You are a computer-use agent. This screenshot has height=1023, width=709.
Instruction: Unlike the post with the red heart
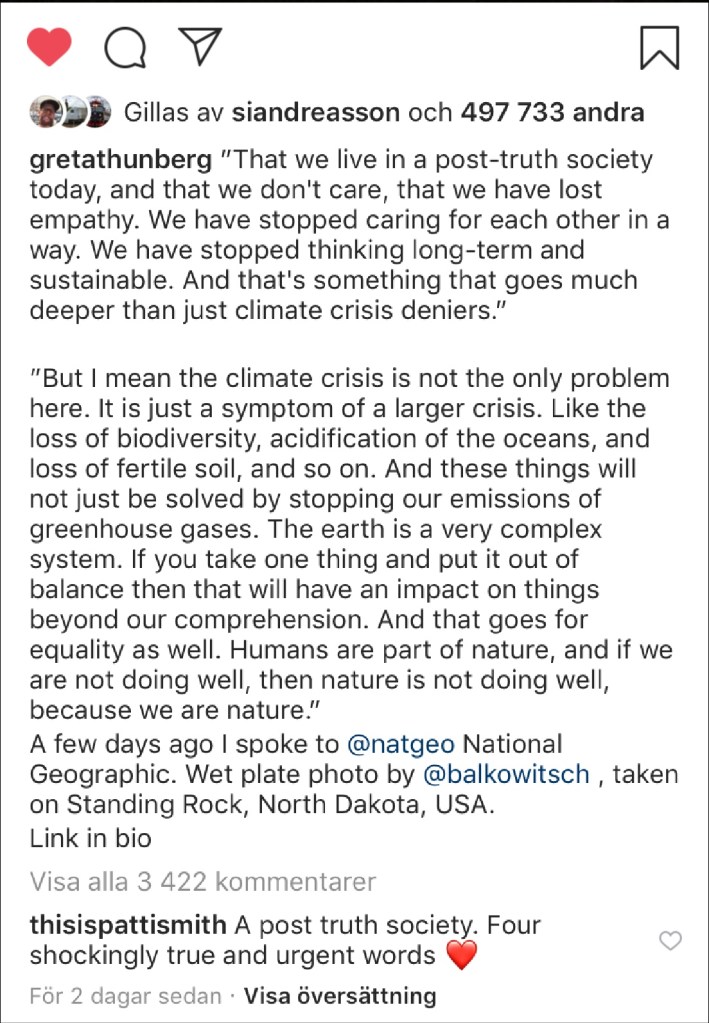pyautogui.click(x=48, y=47)
